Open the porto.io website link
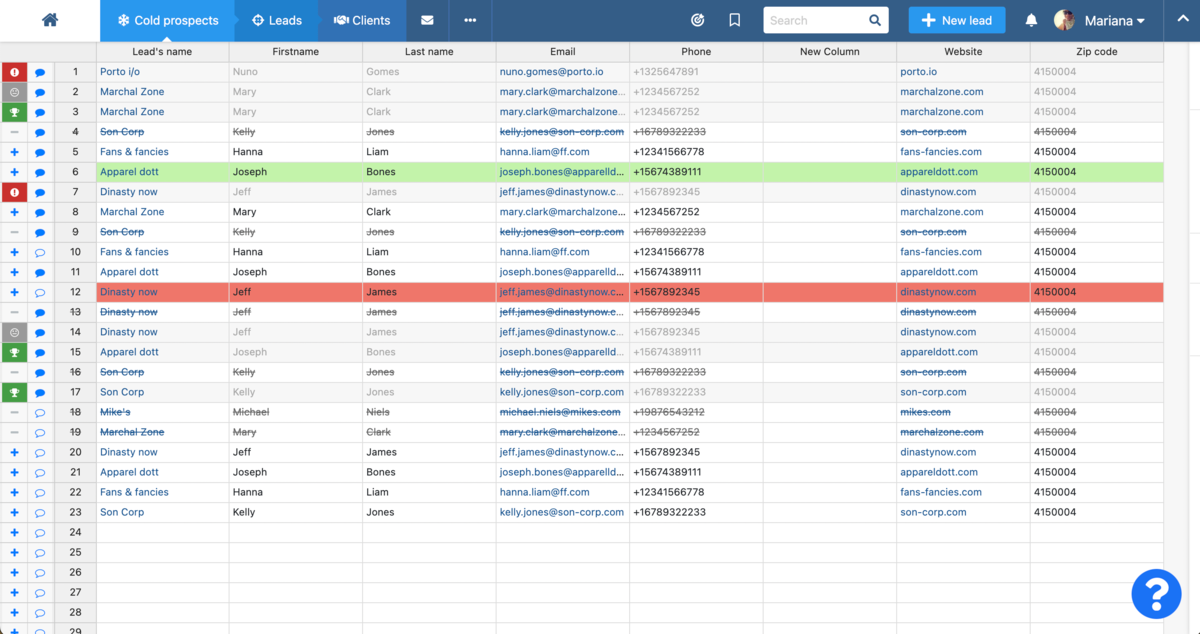The height and width of the screenshot is (634, 1200). pyautogui.click(x=918, y=72)
